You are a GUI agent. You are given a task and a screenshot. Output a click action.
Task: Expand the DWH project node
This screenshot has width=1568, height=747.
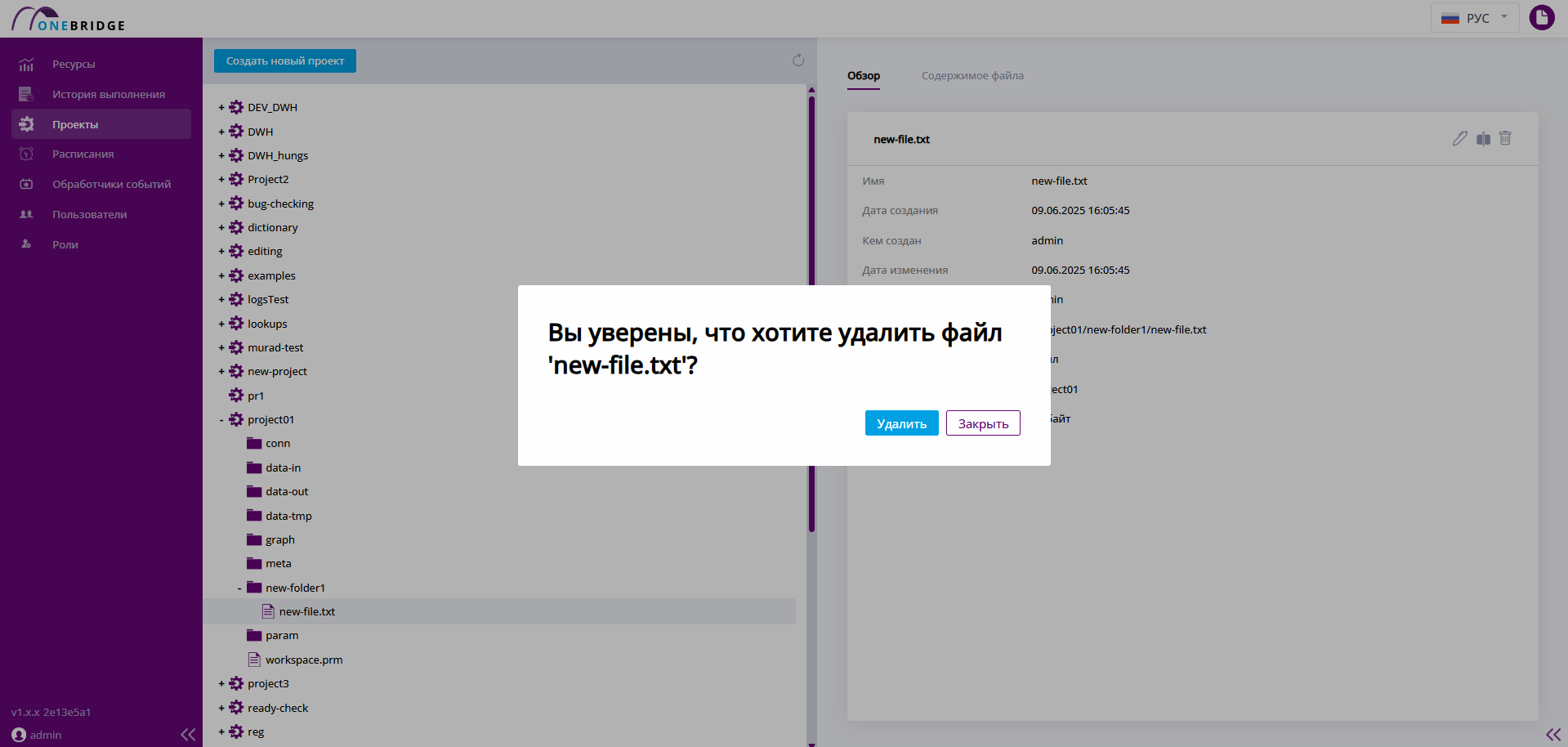221,132
